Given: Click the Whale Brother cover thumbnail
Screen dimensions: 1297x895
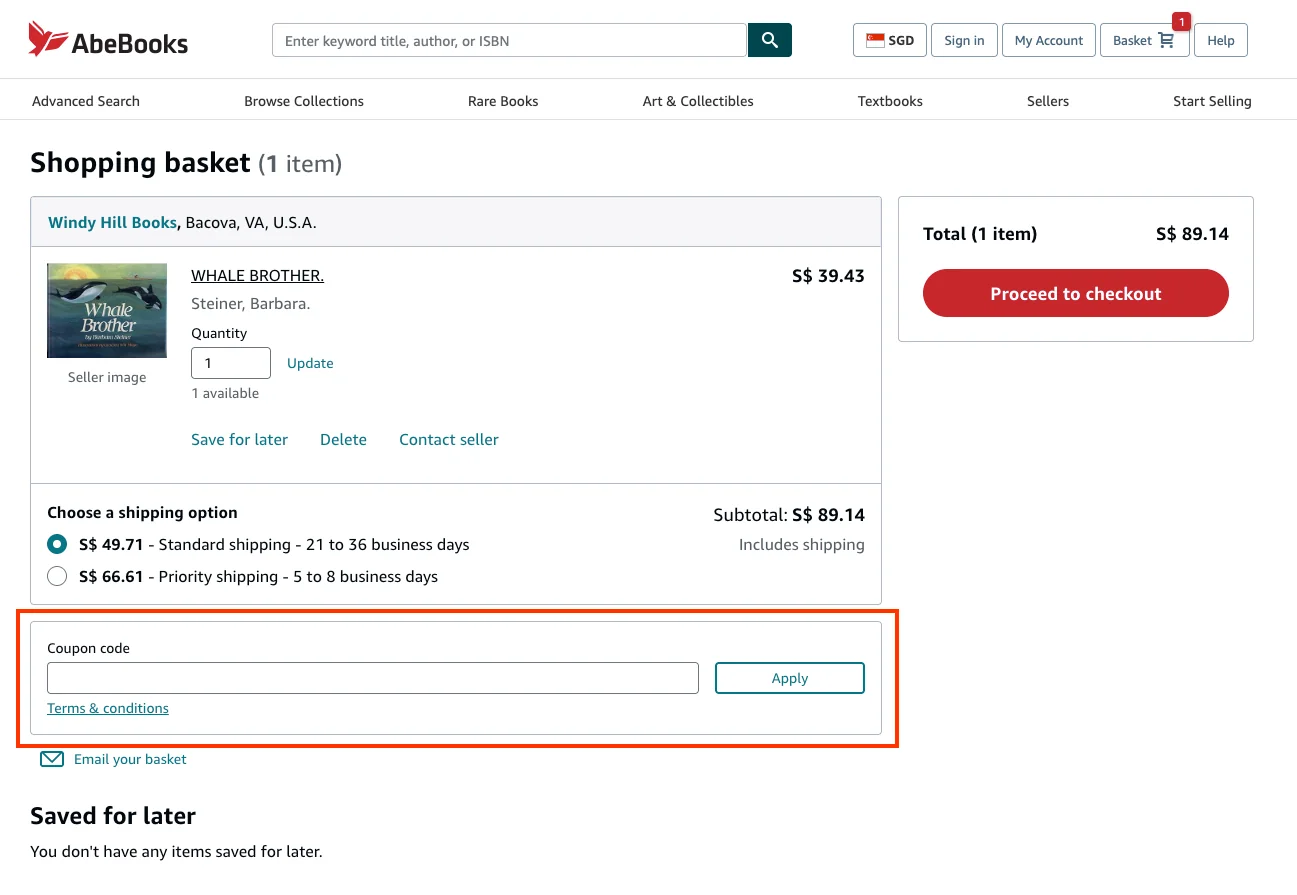Looking at the screenshot, I should [x=107, y=310].
